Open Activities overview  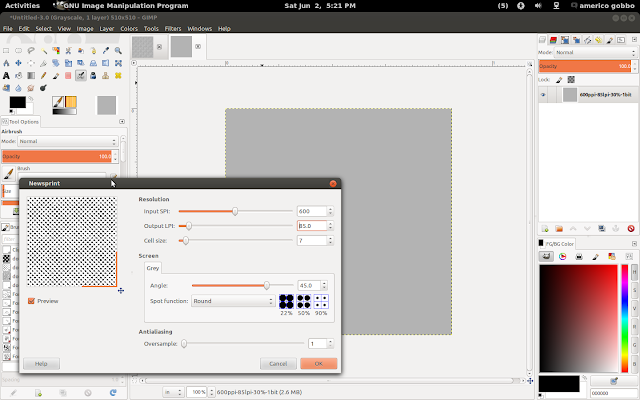pos(22,6)
